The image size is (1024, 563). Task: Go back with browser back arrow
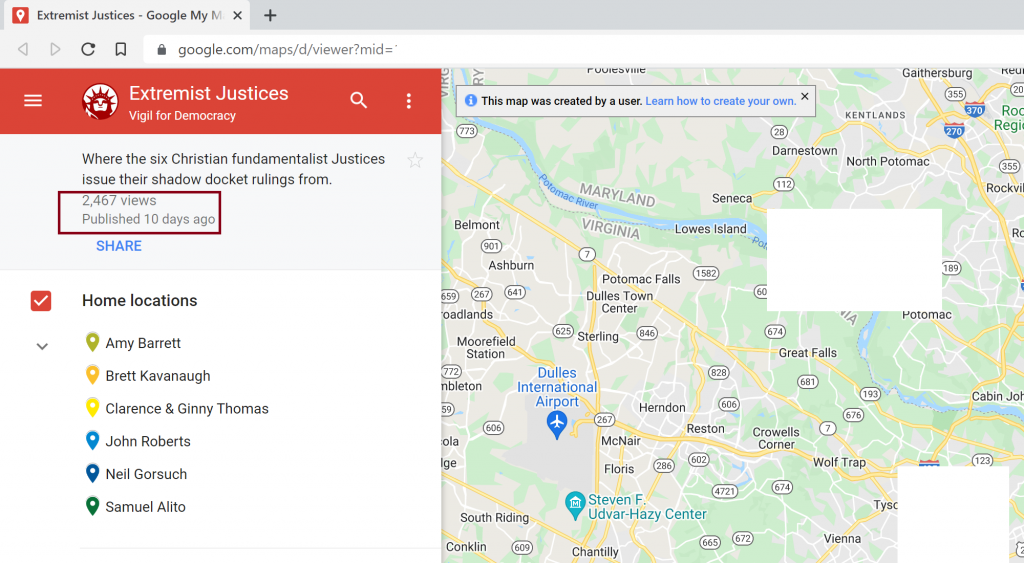[x=23, y=50]
